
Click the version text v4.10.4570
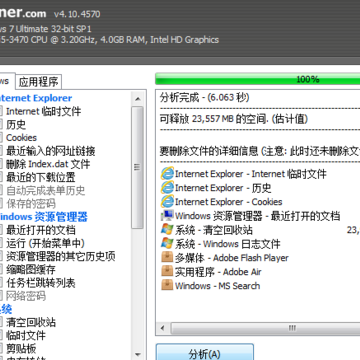tap(77, 14)
